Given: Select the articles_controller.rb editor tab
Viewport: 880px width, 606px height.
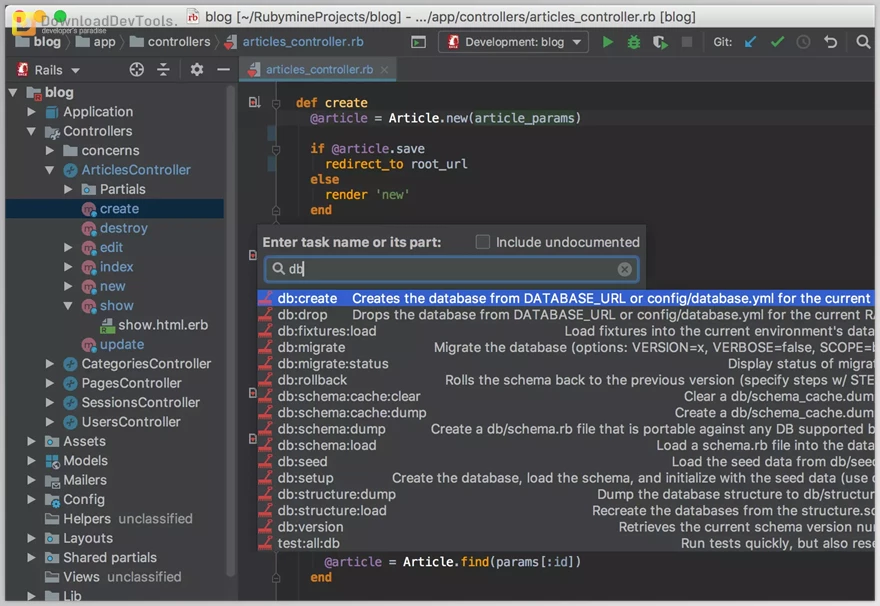Looking at the screenshot, I should pyautogui.click(x=319, y=70).
